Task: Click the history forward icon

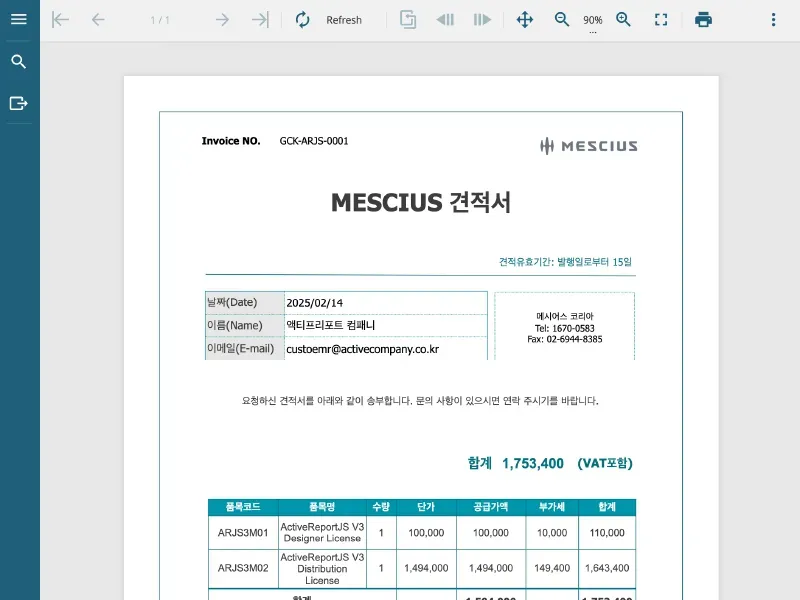Action: point(482,20)
